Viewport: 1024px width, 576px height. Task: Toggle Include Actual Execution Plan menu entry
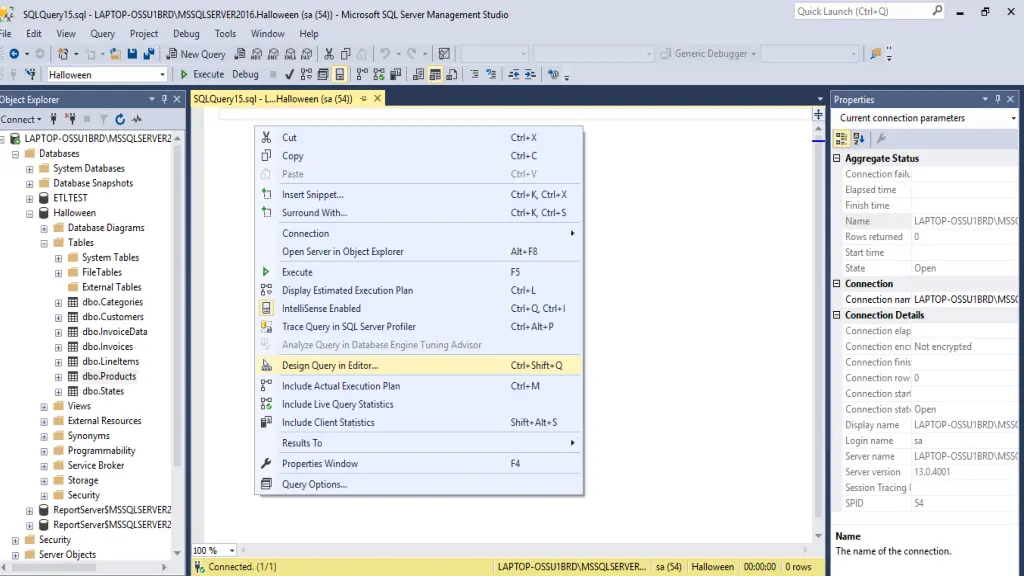419,386
